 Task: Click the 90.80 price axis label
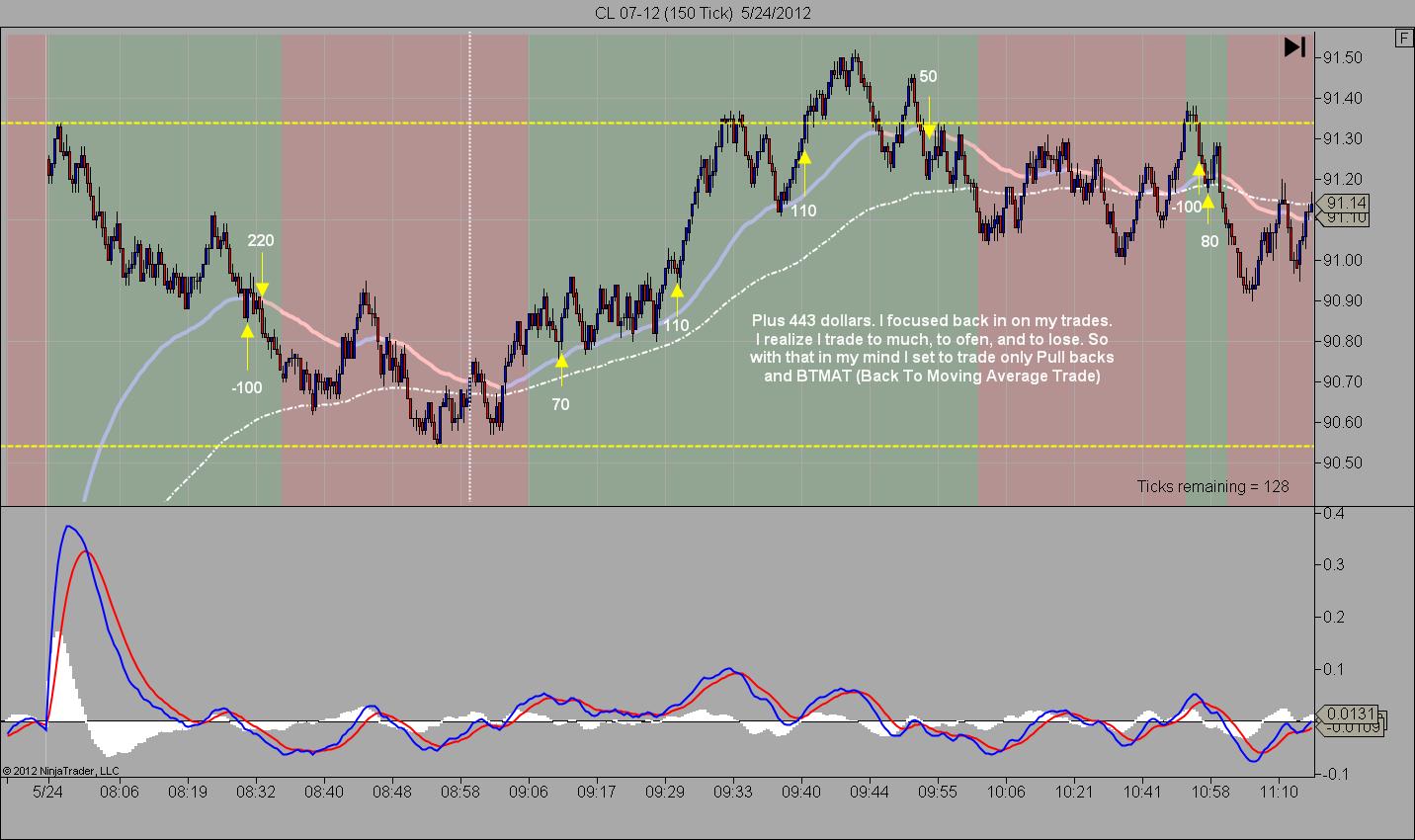click(x=1343, y=341)
